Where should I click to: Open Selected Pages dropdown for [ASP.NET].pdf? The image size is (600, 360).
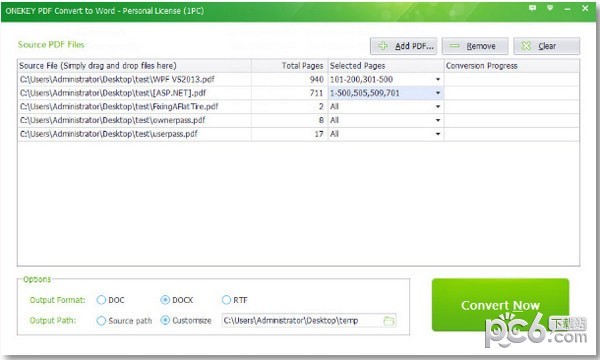tap(438, 93)
